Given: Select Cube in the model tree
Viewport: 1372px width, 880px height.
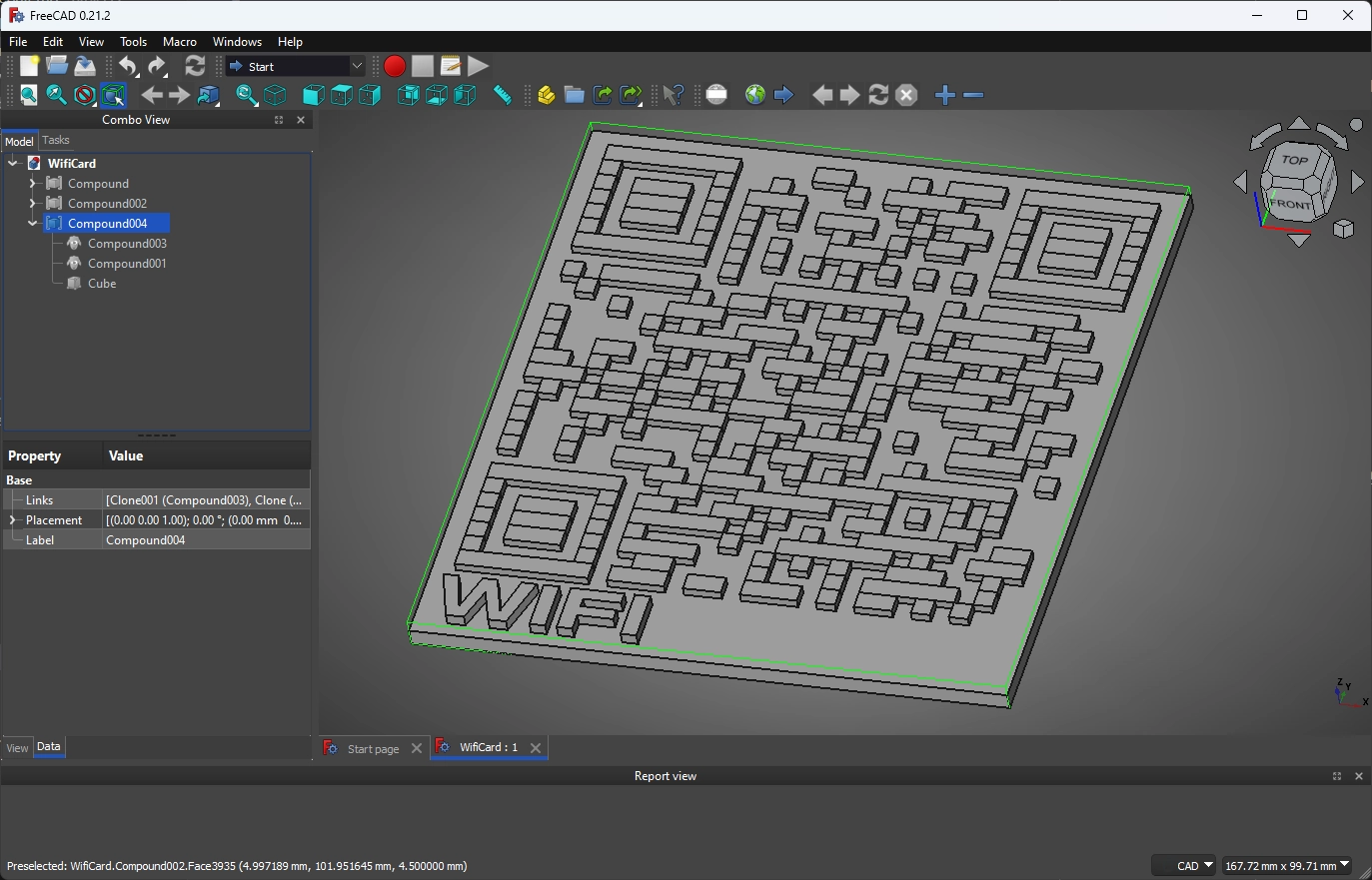Looking at the screenshot, I should (x=102, y=284).
